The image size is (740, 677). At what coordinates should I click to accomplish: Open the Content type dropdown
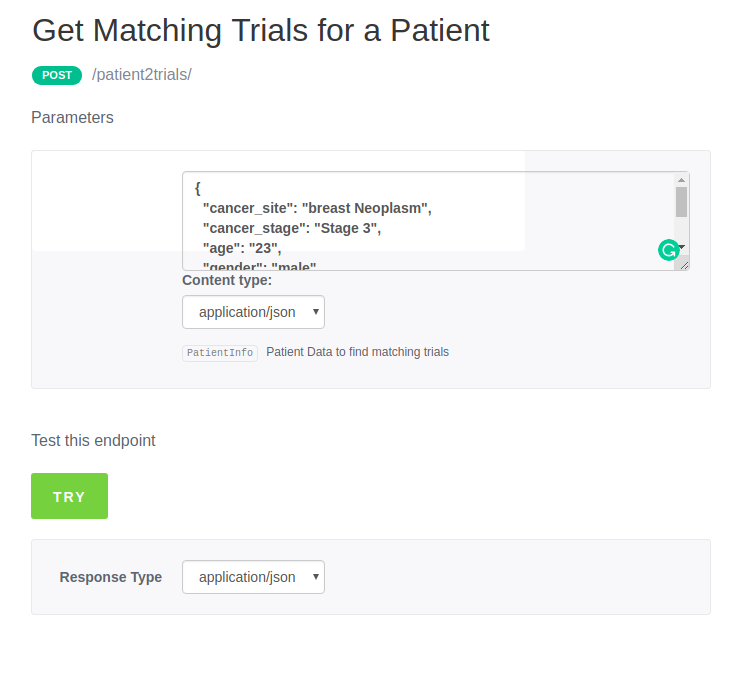pos(253,312)
